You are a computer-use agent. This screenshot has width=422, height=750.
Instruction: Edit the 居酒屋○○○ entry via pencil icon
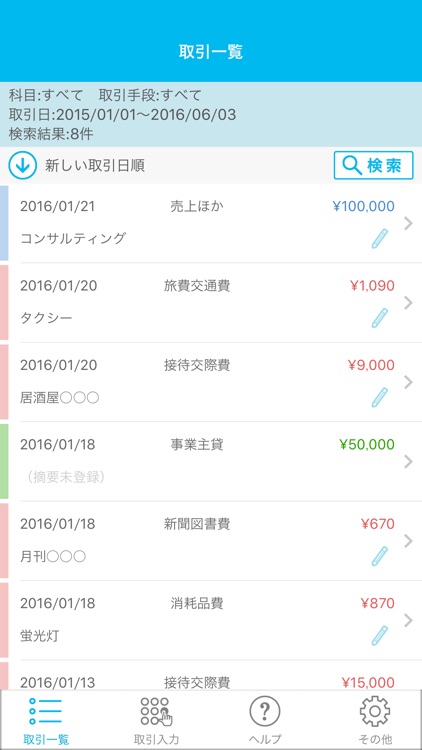click(x=380, y=397)
